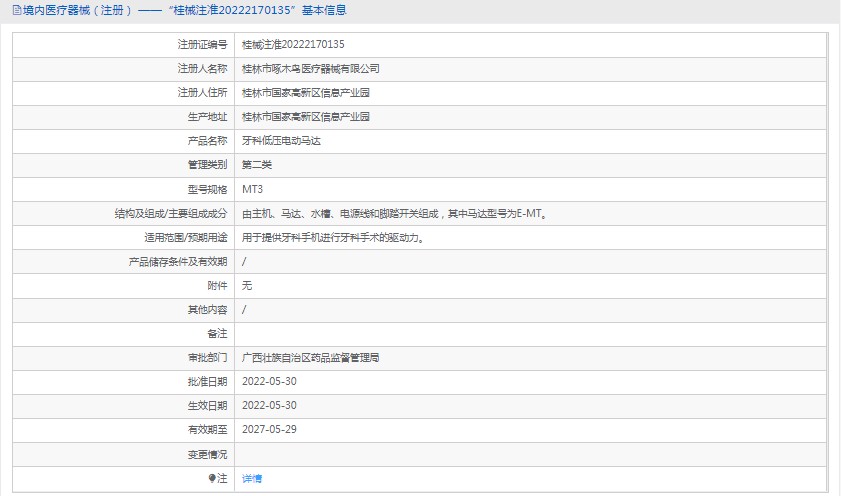Screen dimensions: 841x496
Task: Click the 生产地址 label
Action: (208, 117)
